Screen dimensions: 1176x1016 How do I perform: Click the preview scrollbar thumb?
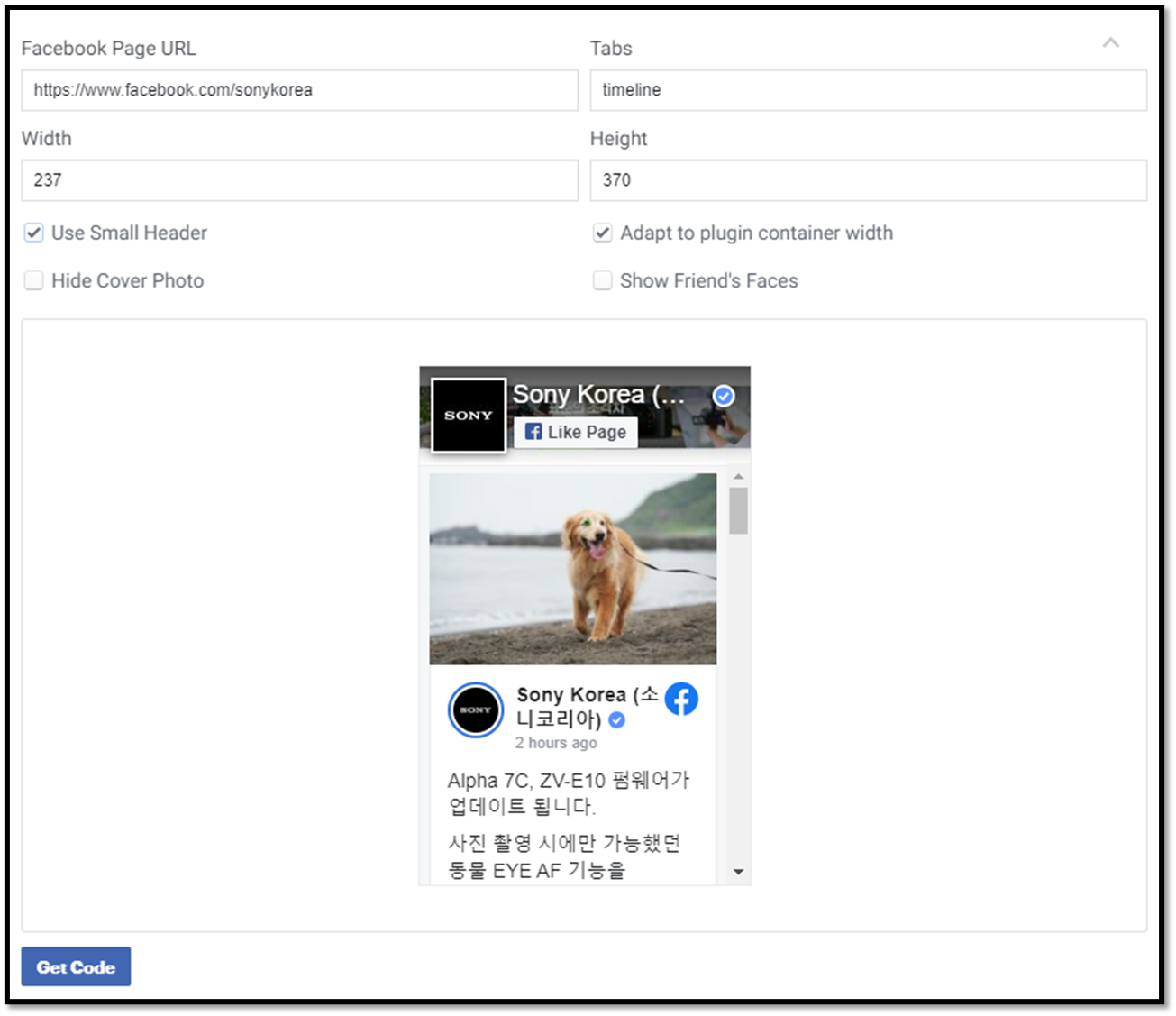point(738,511)
